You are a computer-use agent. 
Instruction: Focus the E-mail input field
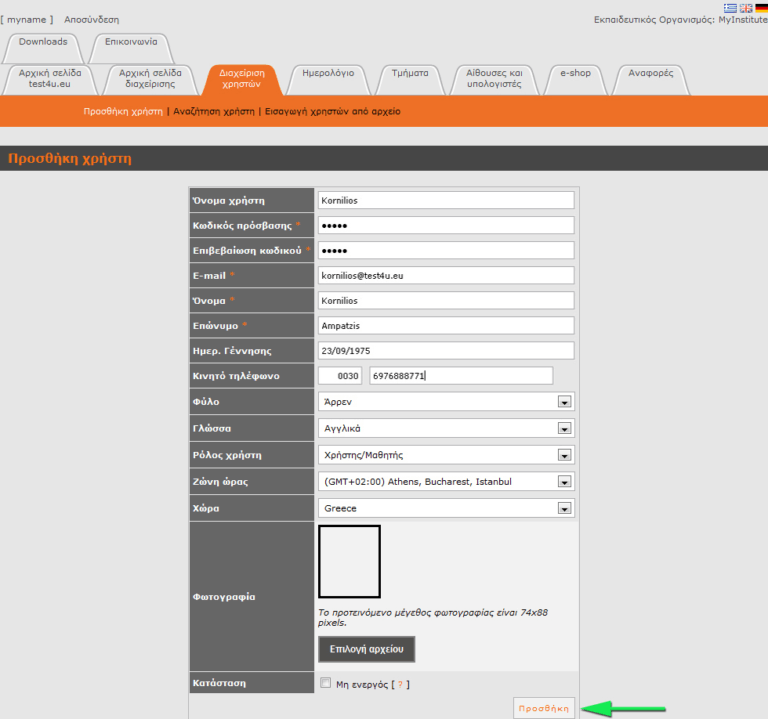tap(445, 275)
